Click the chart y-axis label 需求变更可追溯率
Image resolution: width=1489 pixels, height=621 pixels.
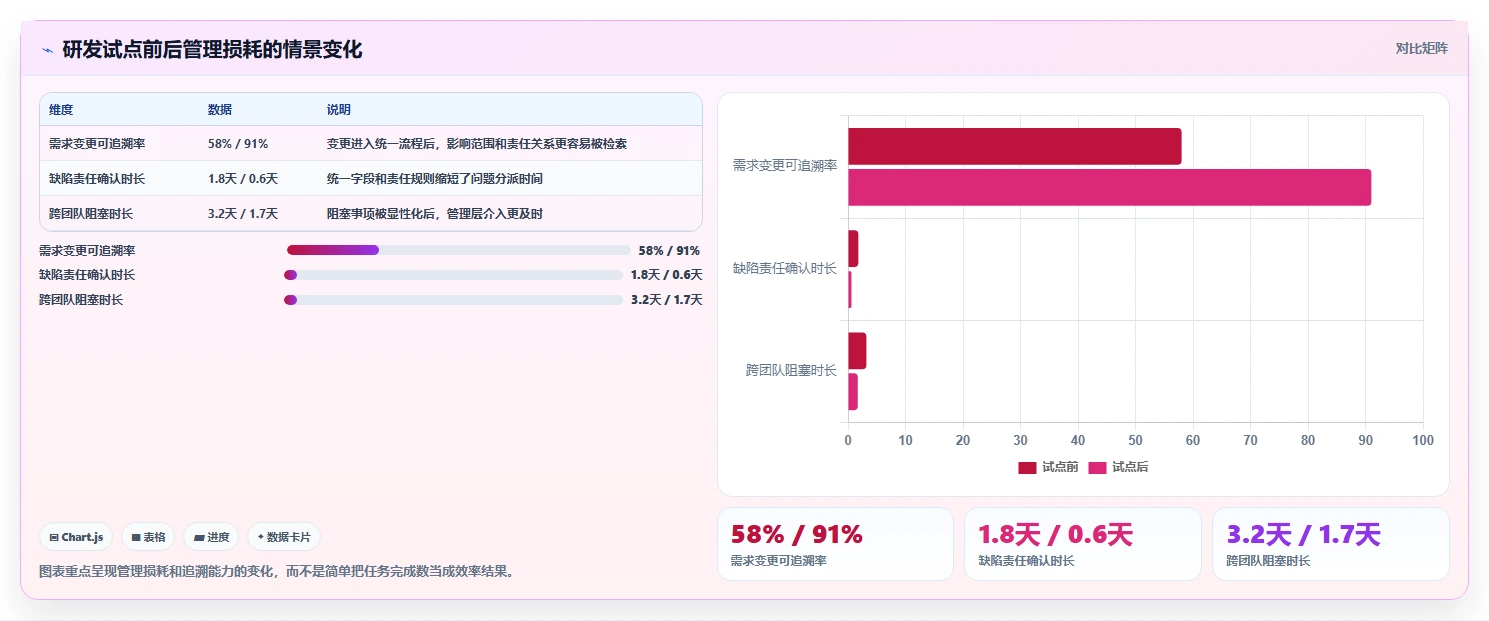click(x=785, y=166)
